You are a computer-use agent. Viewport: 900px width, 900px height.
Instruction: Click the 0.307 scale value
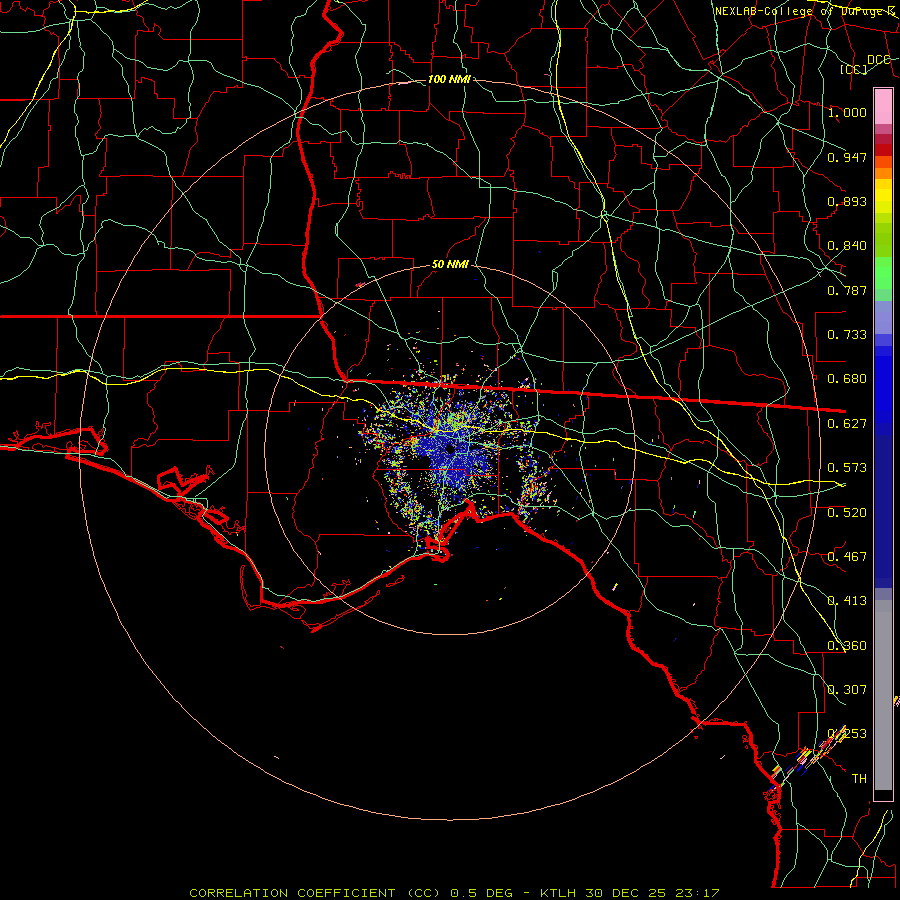pos(847,690)
